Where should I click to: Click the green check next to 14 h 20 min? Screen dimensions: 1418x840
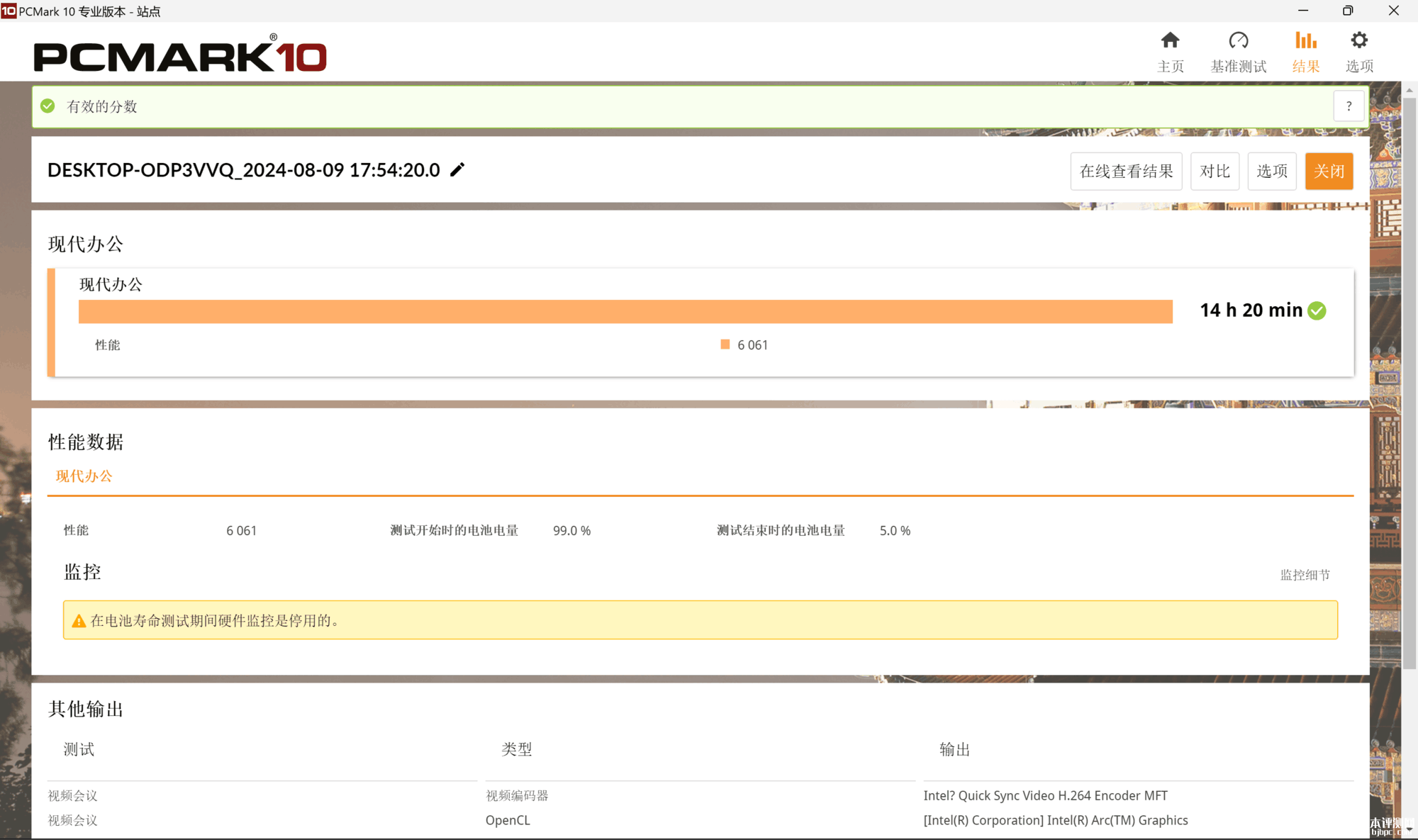click(x=1317, y=310)
